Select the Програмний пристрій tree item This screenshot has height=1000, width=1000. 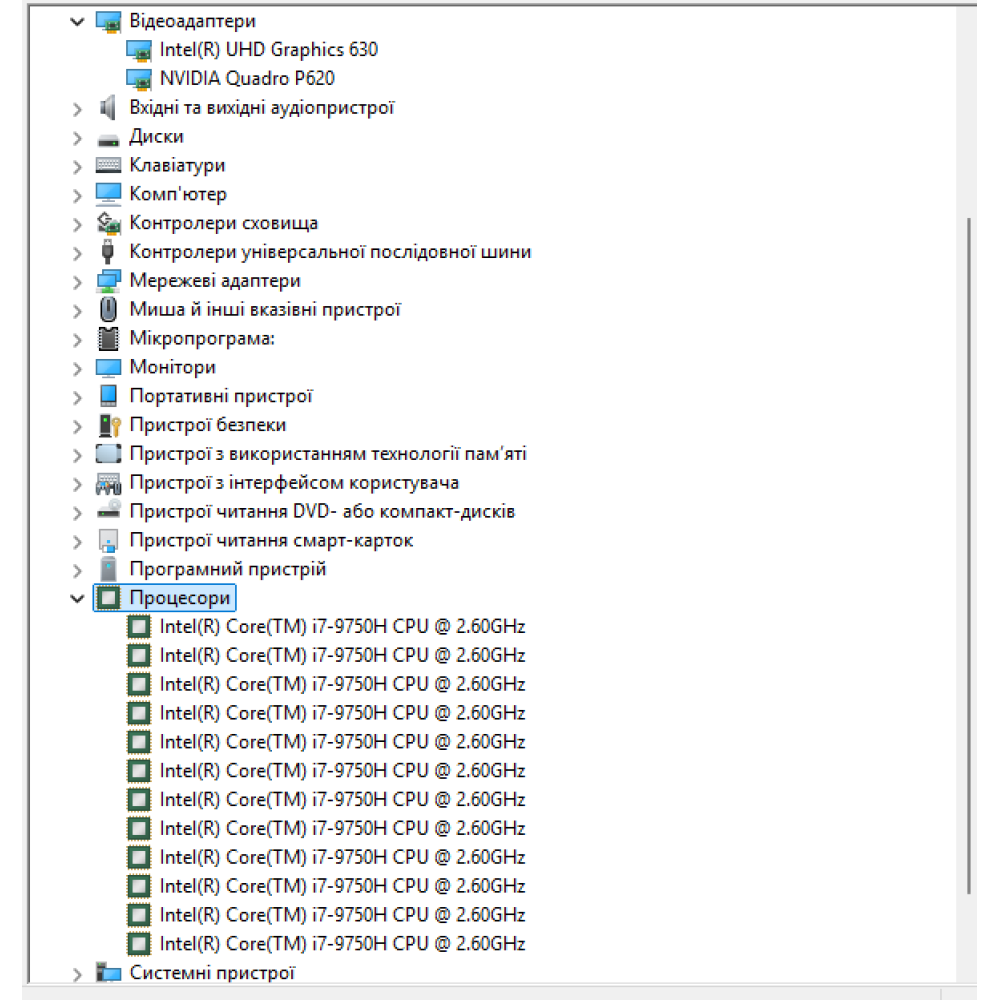coord(227,570)
